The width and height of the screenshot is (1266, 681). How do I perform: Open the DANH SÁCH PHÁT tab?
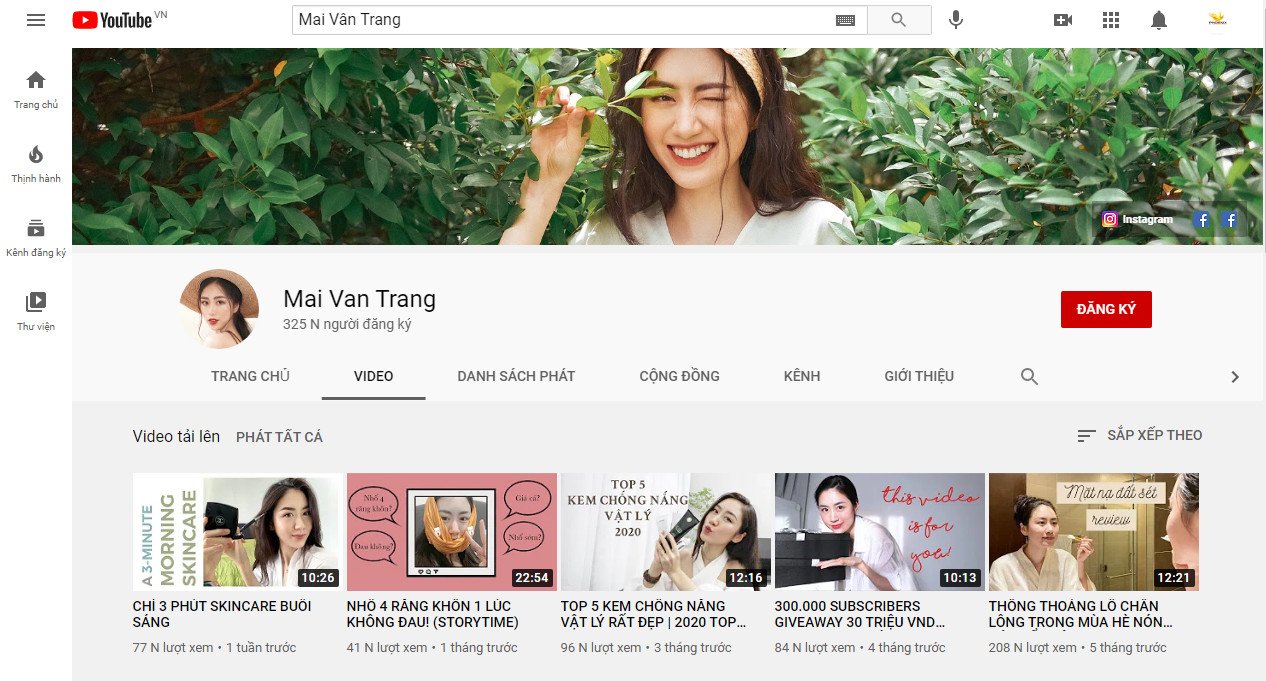coord(516,376)
